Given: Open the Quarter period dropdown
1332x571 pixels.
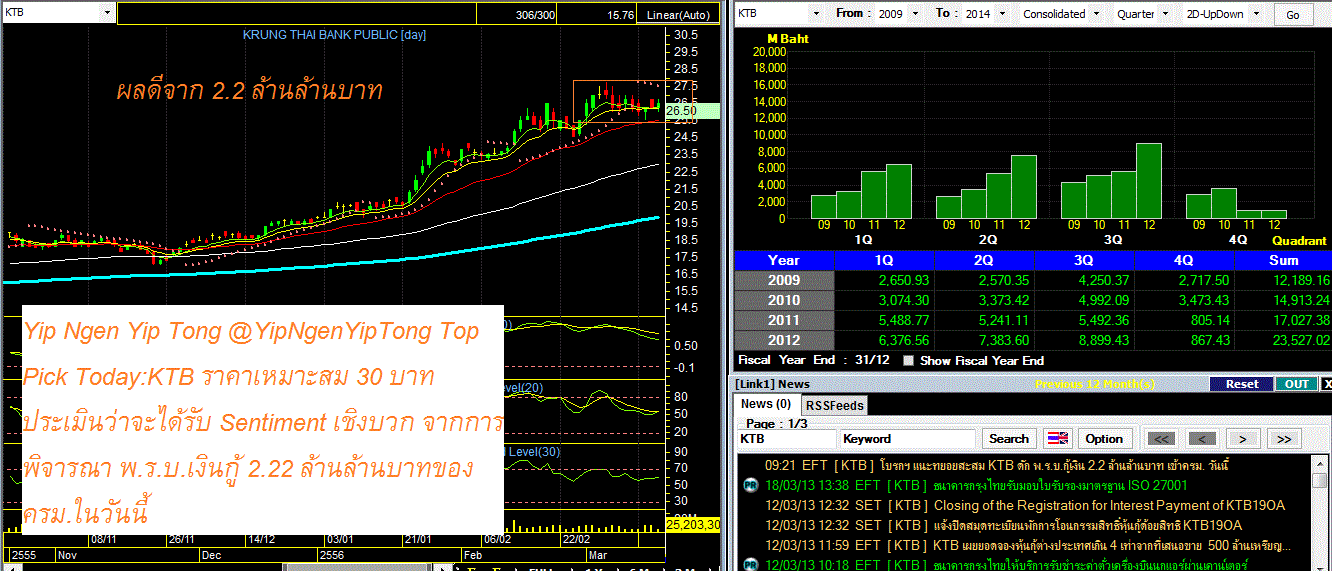Looking at the screenshot, I should (x=1165, y=14).
